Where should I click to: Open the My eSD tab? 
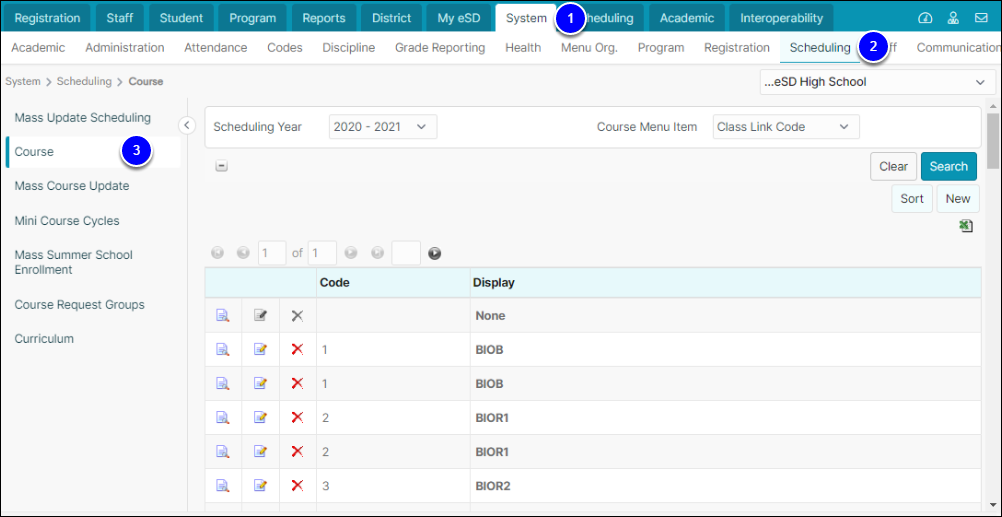pos(458,18)
